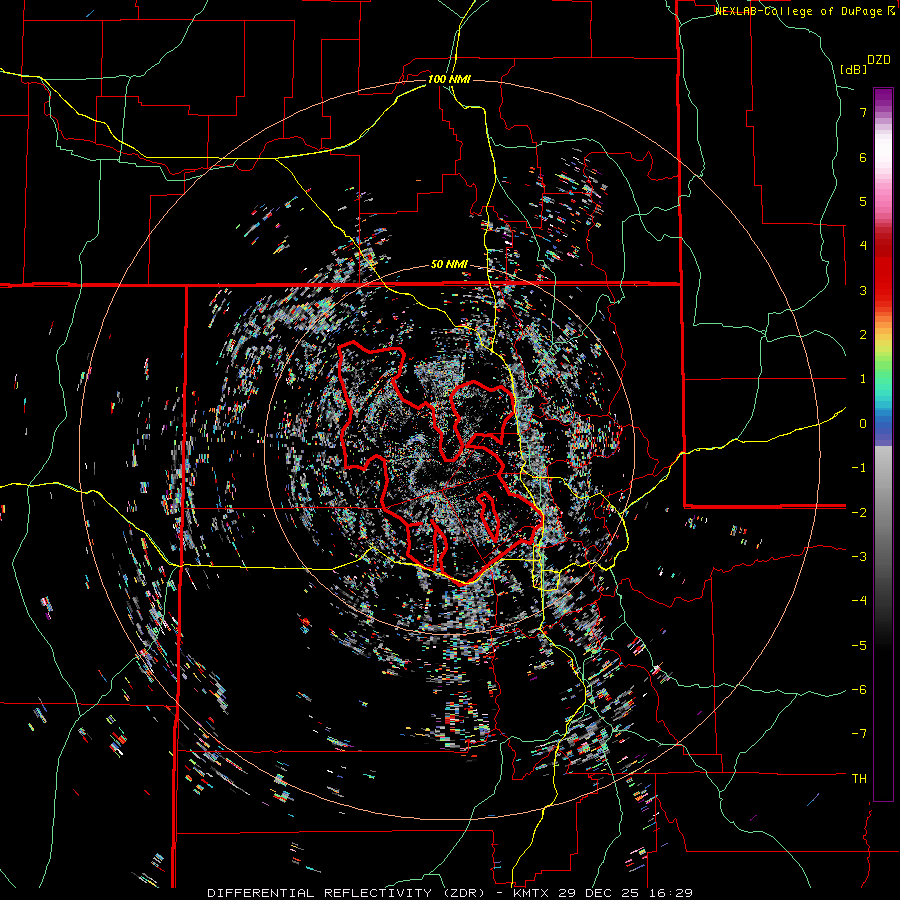Click the 4 value on the color scale
The height and width of the screenshot is (900, 900).
(x=863, y=246)
